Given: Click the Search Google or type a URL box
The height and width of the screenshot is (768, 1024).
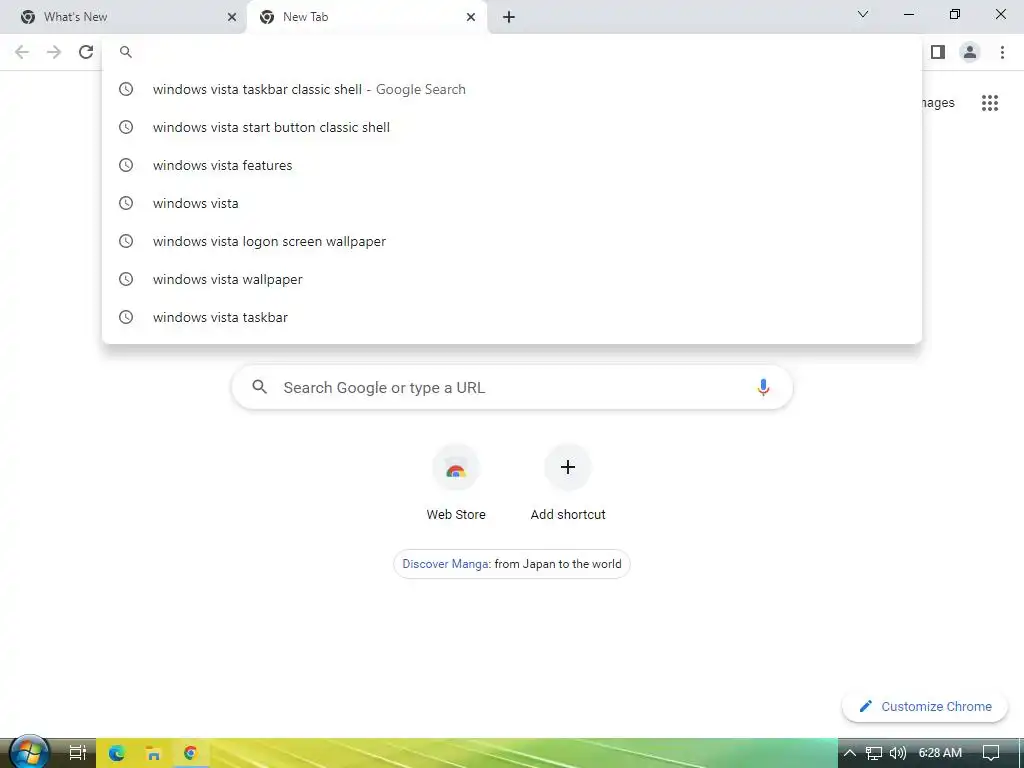Looking at the screenshot, I should (x=512, y=387).
